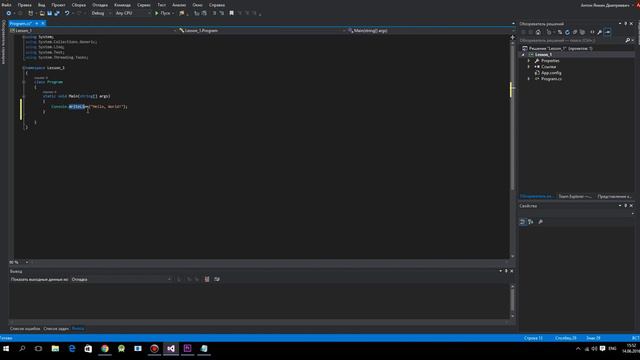Expand the Program.cs node in Solution Explorer
This screenshot has width=640, height=360.
(x=529, y=79)
